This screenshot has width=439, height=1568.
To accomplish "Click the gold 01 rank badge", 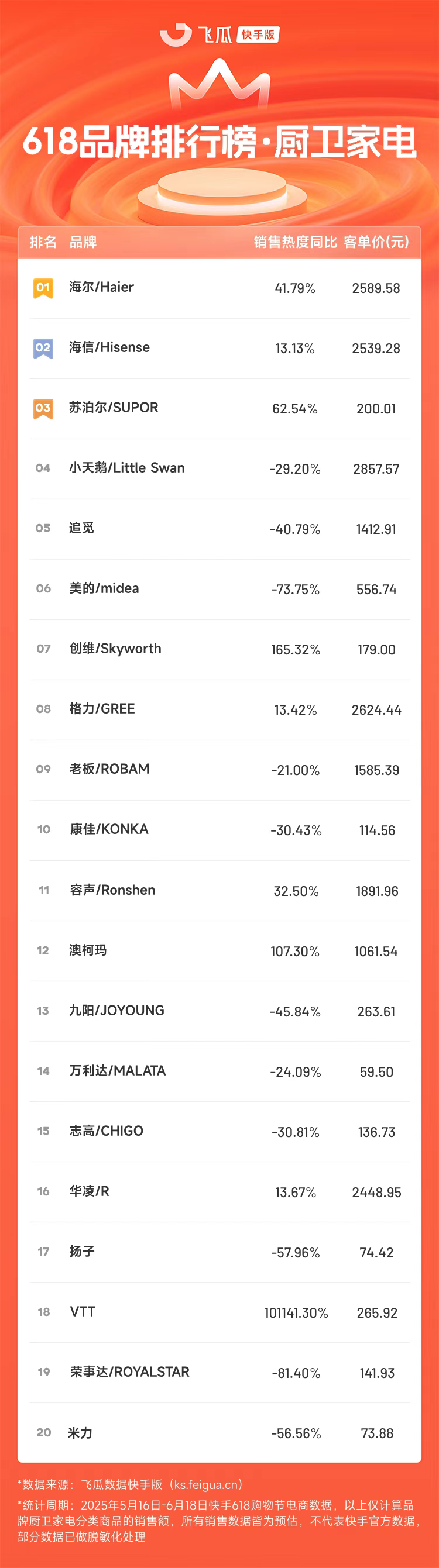I will (x=43, y=288).
